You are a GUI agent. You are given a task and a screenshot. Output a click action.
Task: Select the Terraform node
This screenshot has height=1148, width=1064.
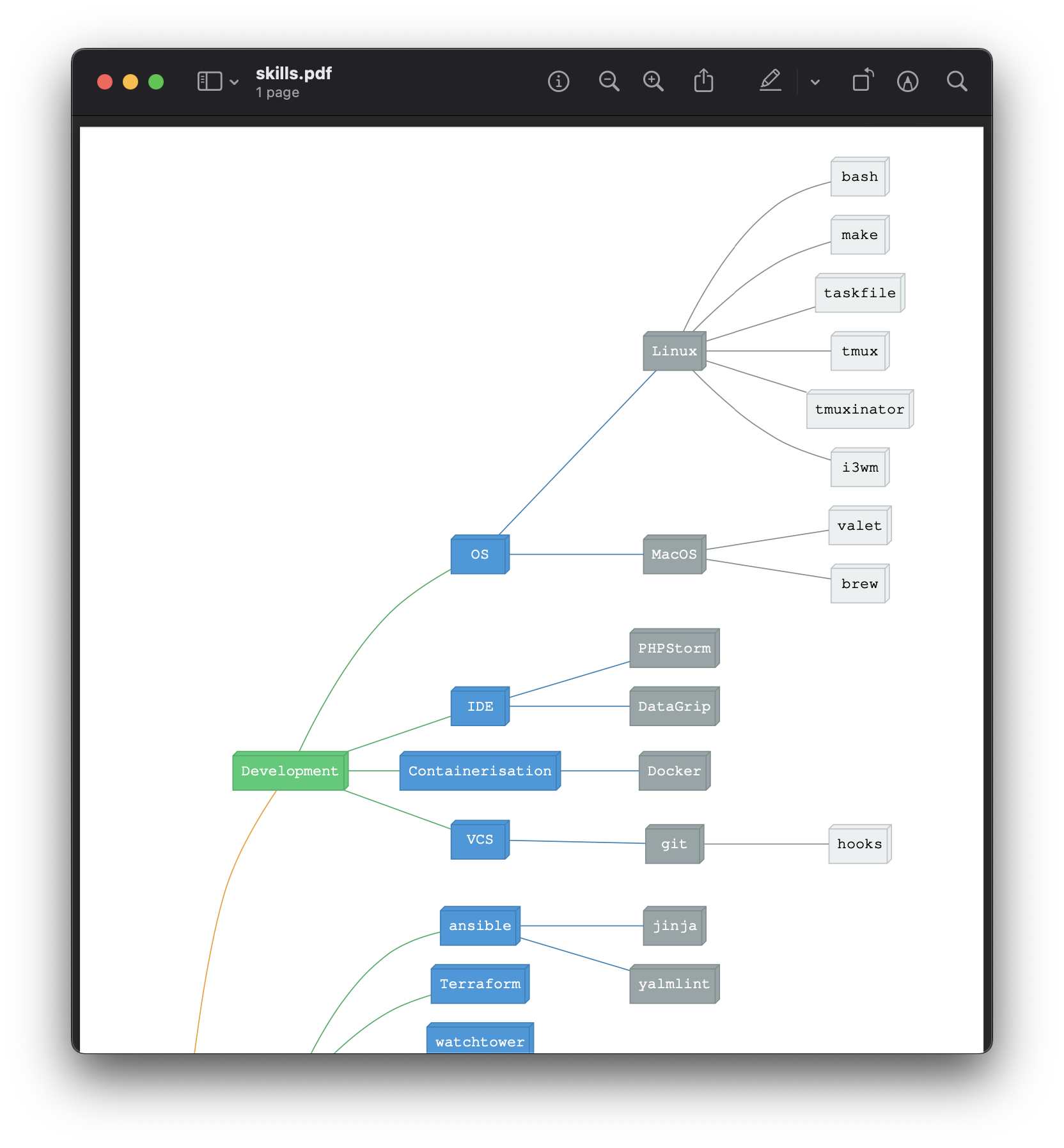(480, 984)
